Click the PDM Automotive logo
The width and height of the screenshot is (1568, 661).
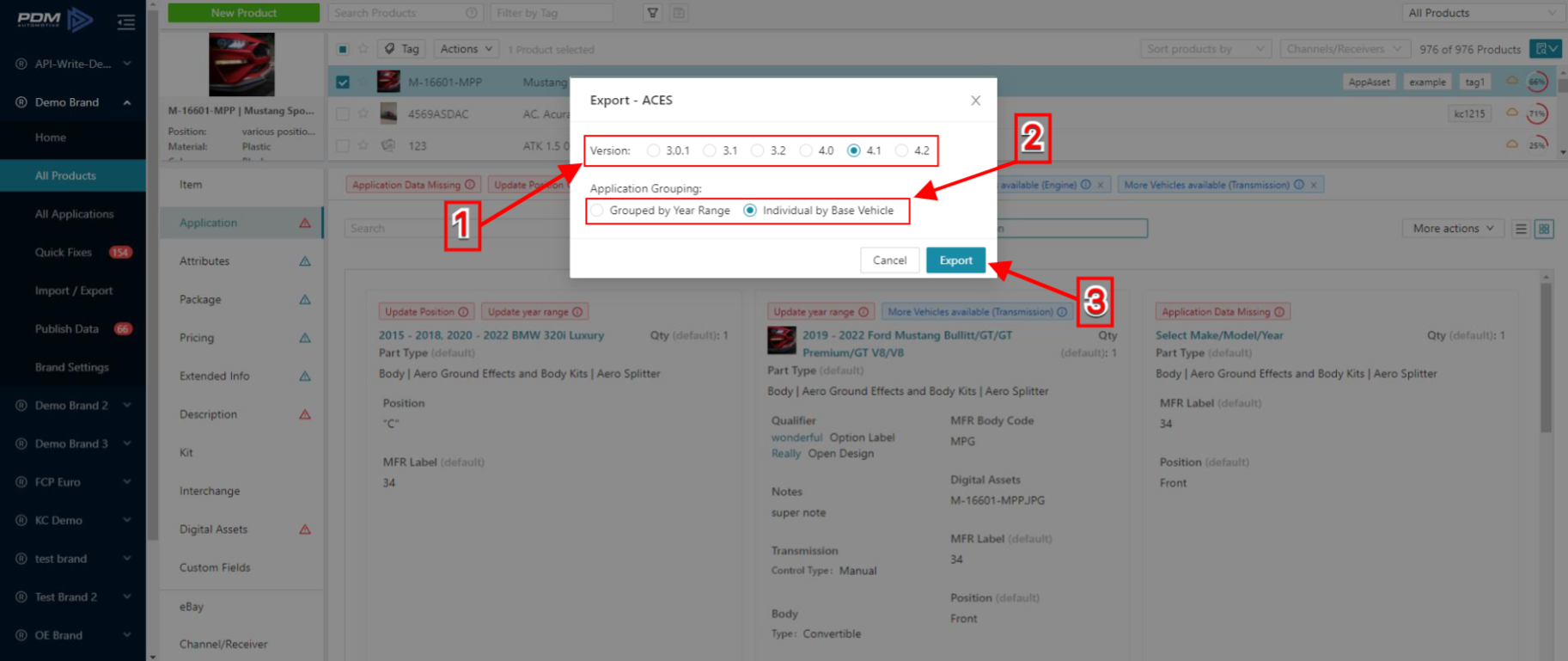pos(55,19)
